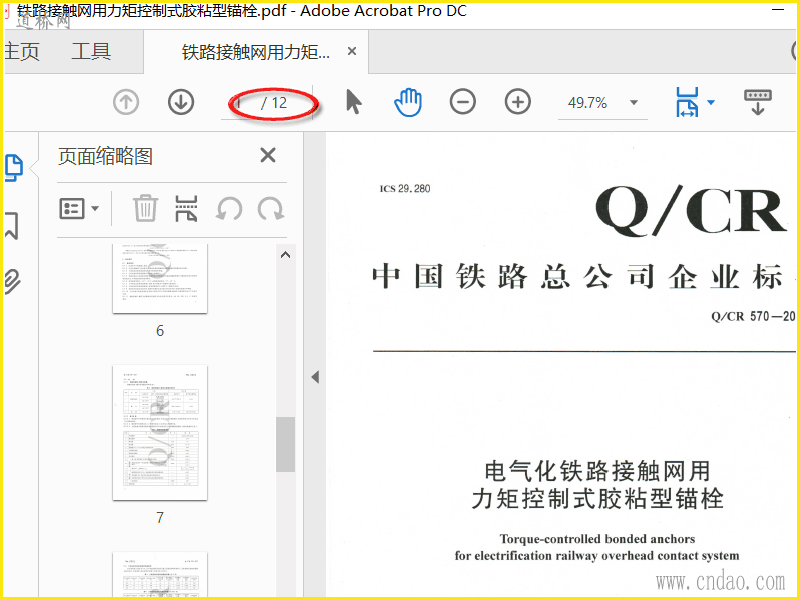Zoom out with the minus button

coord(463,102)
